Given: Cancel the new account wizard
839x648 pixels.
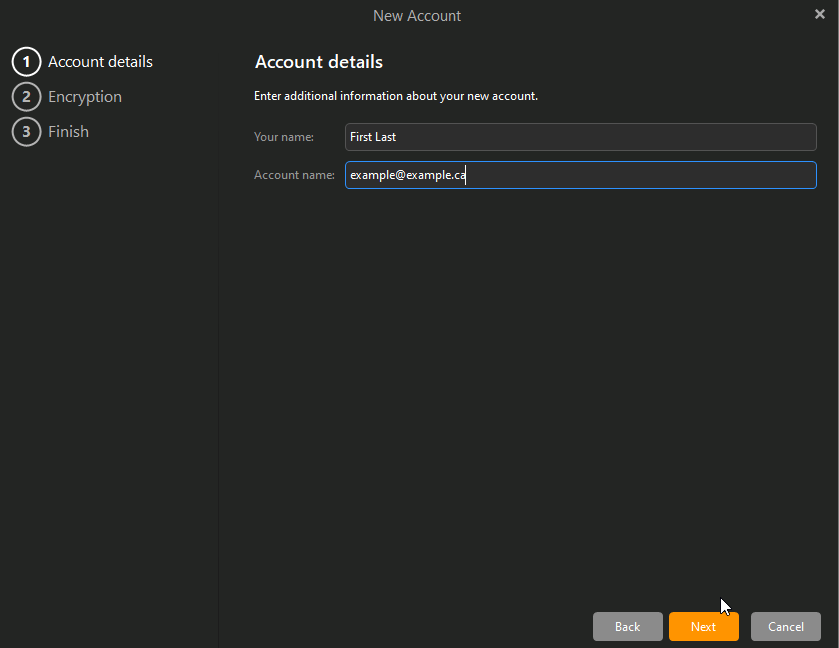Looking at the screenshot, I should (x=785, y=626).
